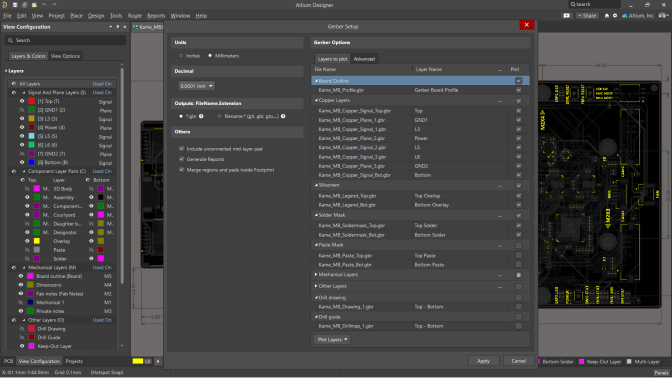Toggle the Generate Reports checkbox
This screenshot has width=672, height=378.
(x=182, y=159)
